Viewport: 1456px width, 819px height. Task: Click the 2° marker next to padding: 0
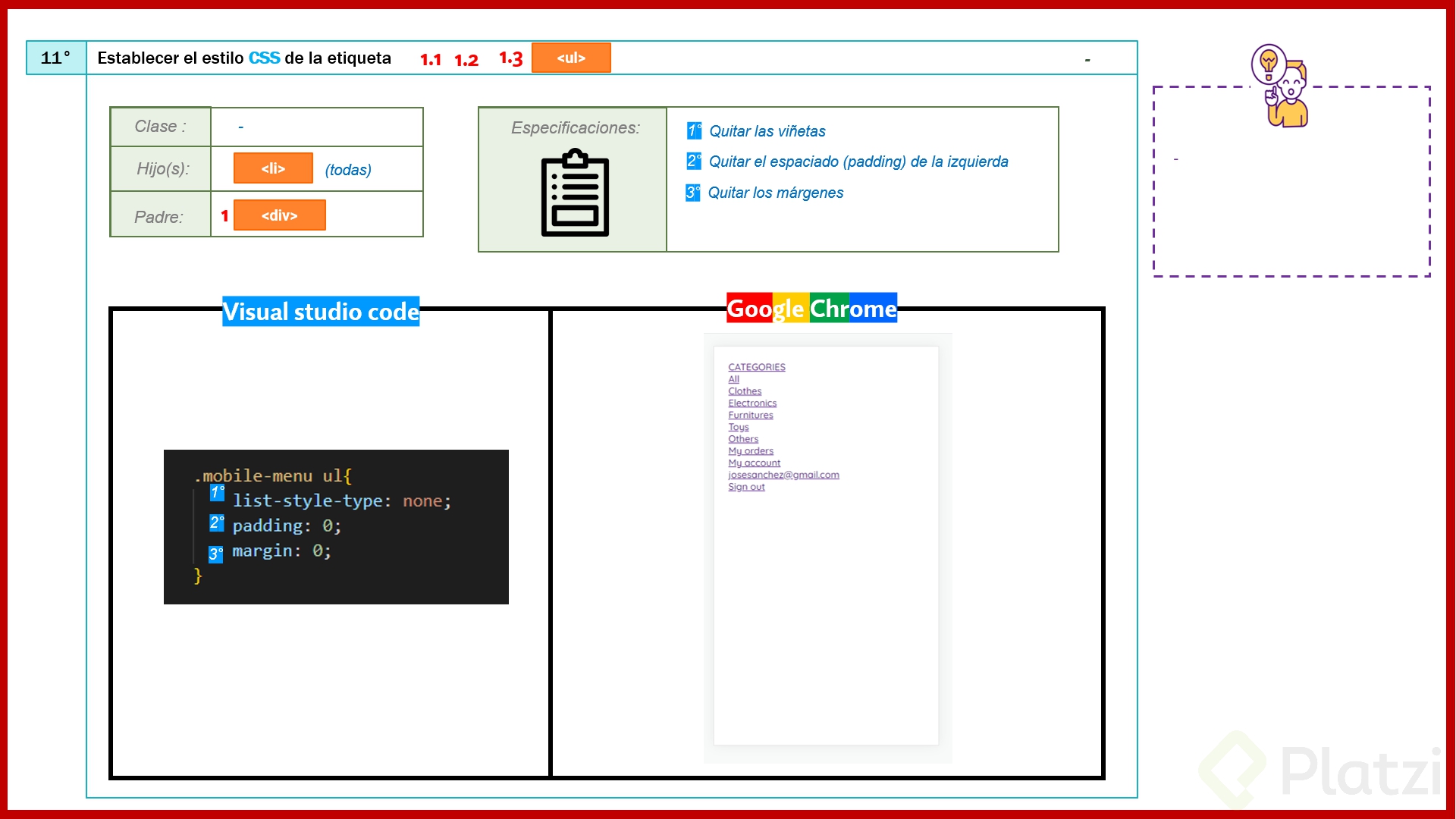click(216, 523)
